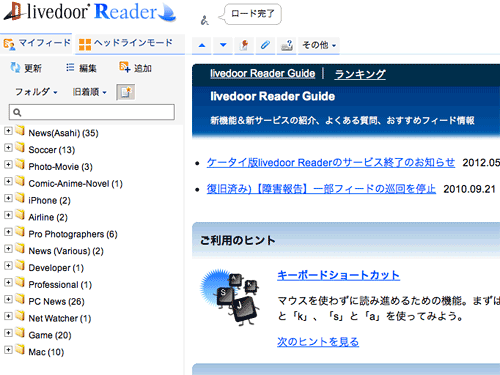
Task: Open keyboard help icon in toolbar
Action: pyautogui.click(x=287, y=45)
